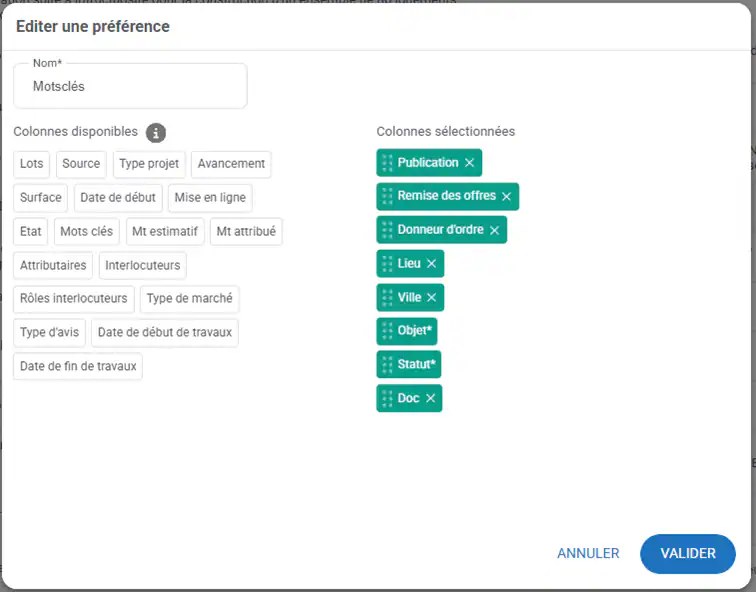Add the Rôles interlocuteurs column

pyautogui.click(x=74, y=299)
